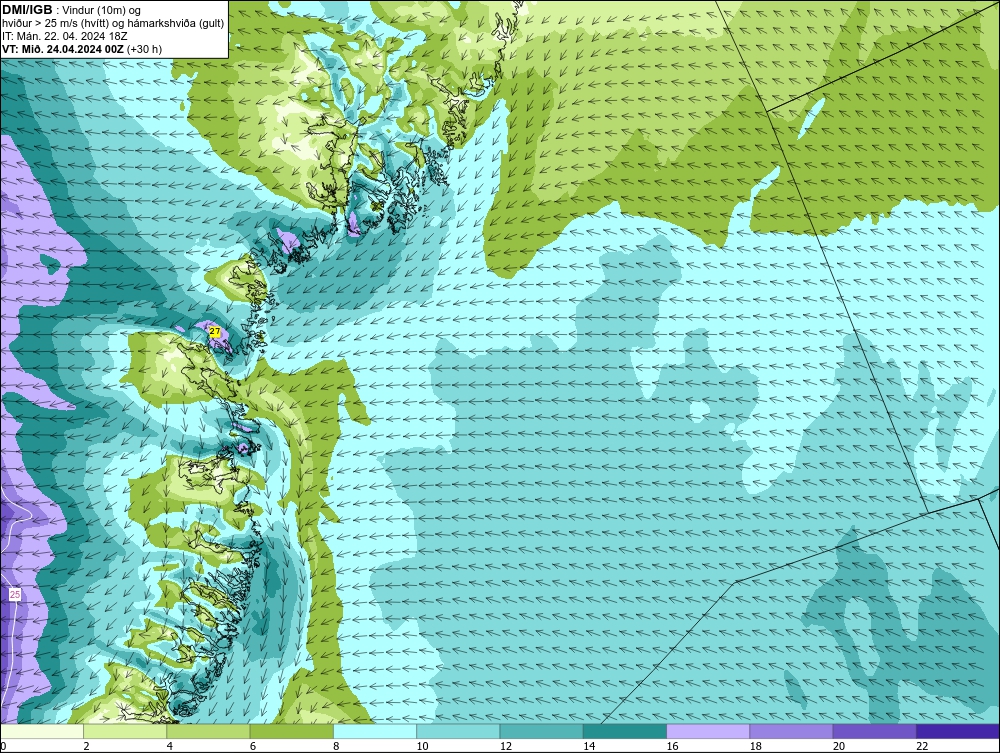Click the legend scale number 8
The height and width of the screenshot is (753, 1000).
point(336,746)
